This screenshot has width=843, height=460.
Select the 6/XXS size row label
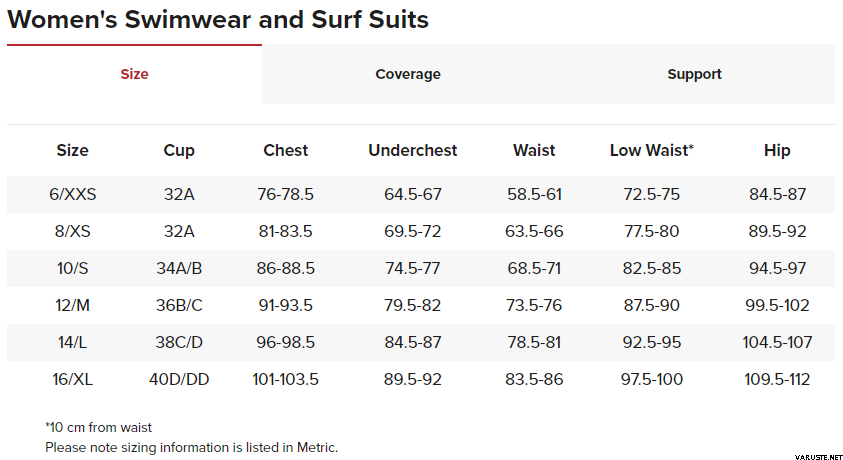pyautogui.click(x=73, y=194)
